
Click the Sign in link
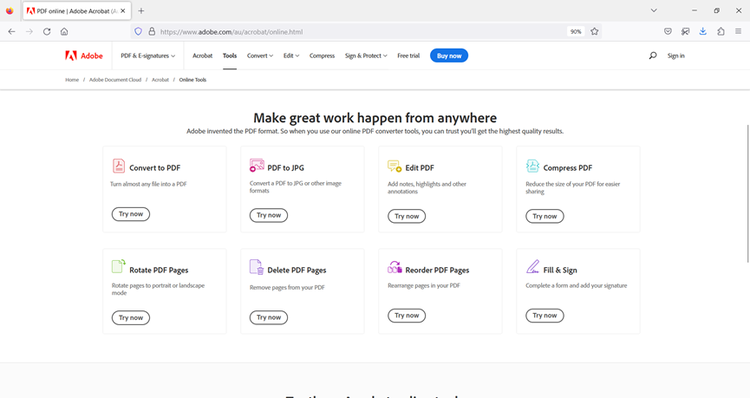tap(676, 55)
